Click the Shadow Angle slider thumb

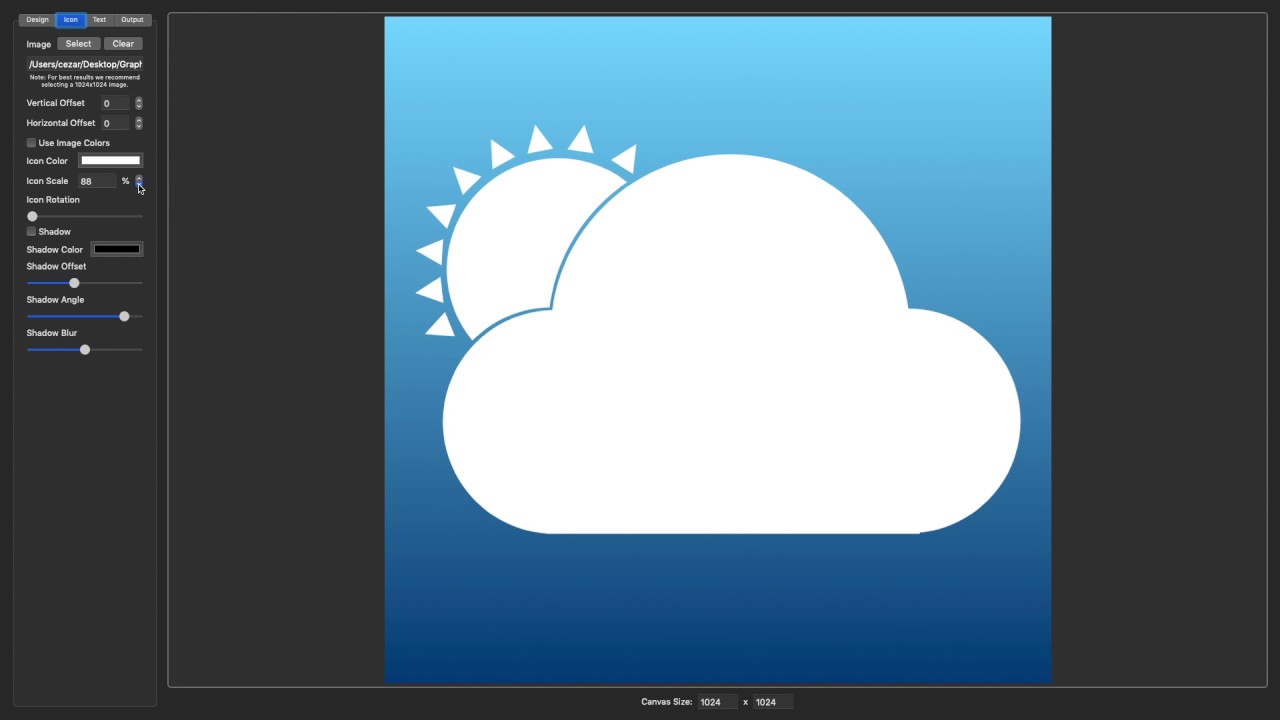(124, 316)
